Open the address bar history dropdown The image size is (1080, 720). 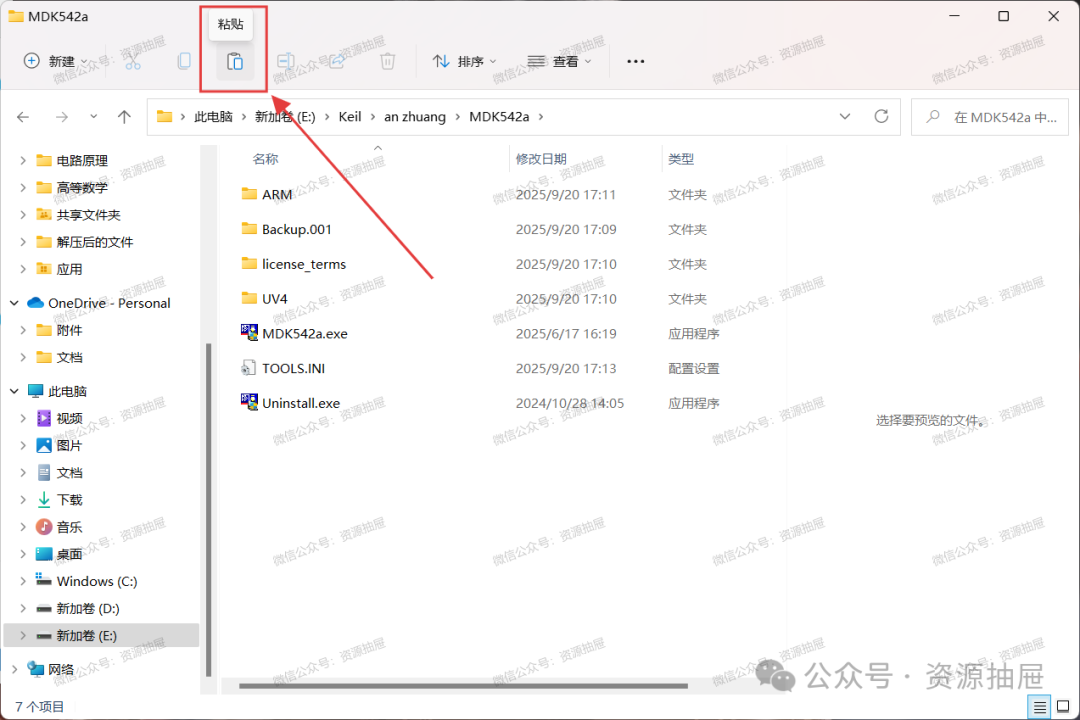point(844,116)
